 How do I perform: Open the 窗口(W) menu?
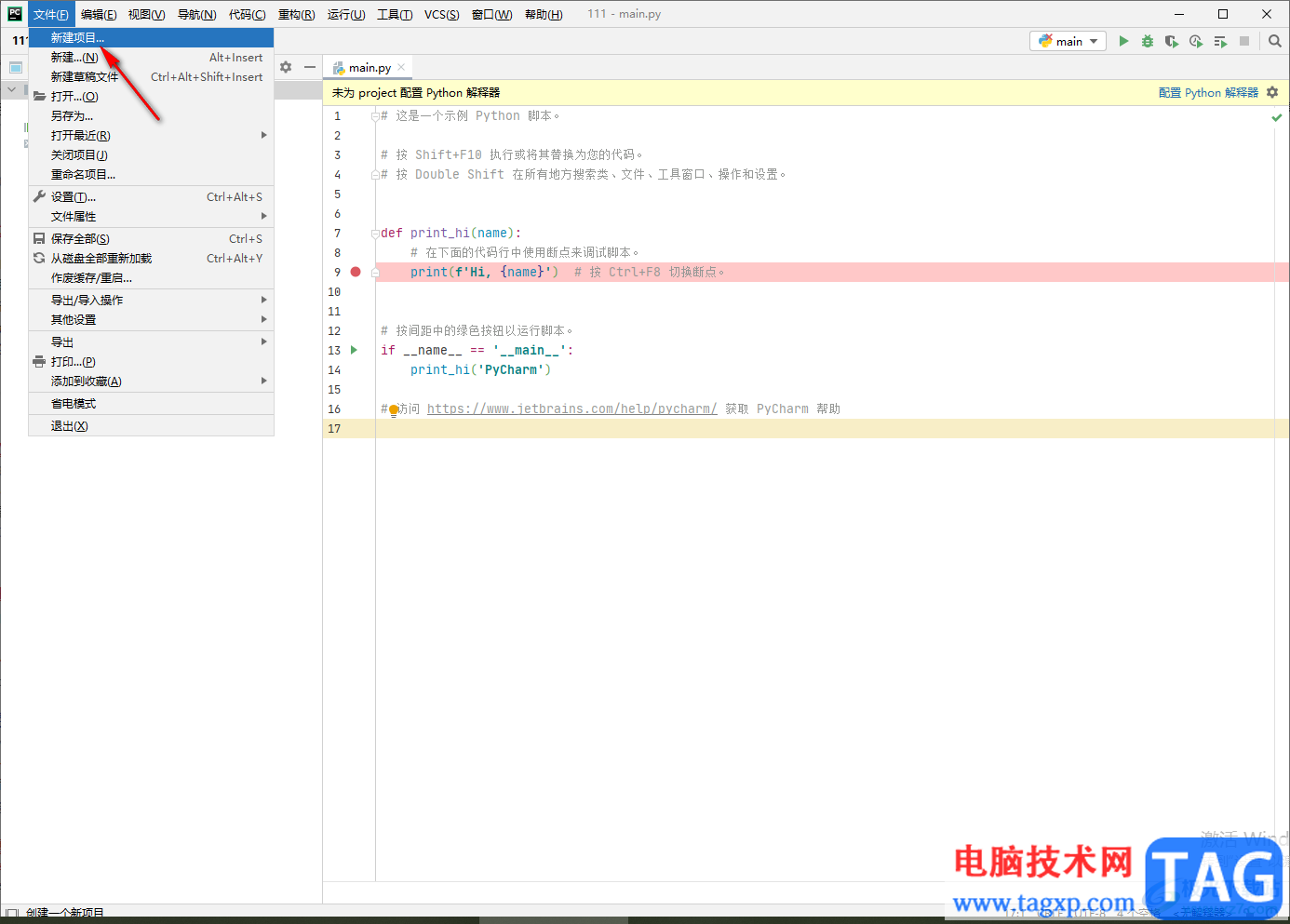point(491,14)
